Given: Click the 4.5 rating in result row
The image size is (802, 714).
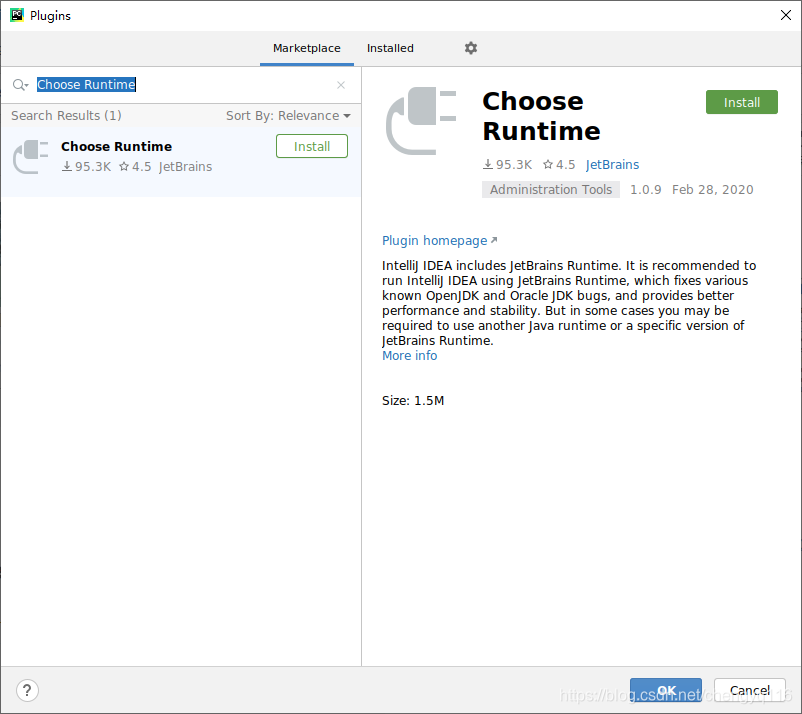Looking at the screenshot, I should coord(136,167).
